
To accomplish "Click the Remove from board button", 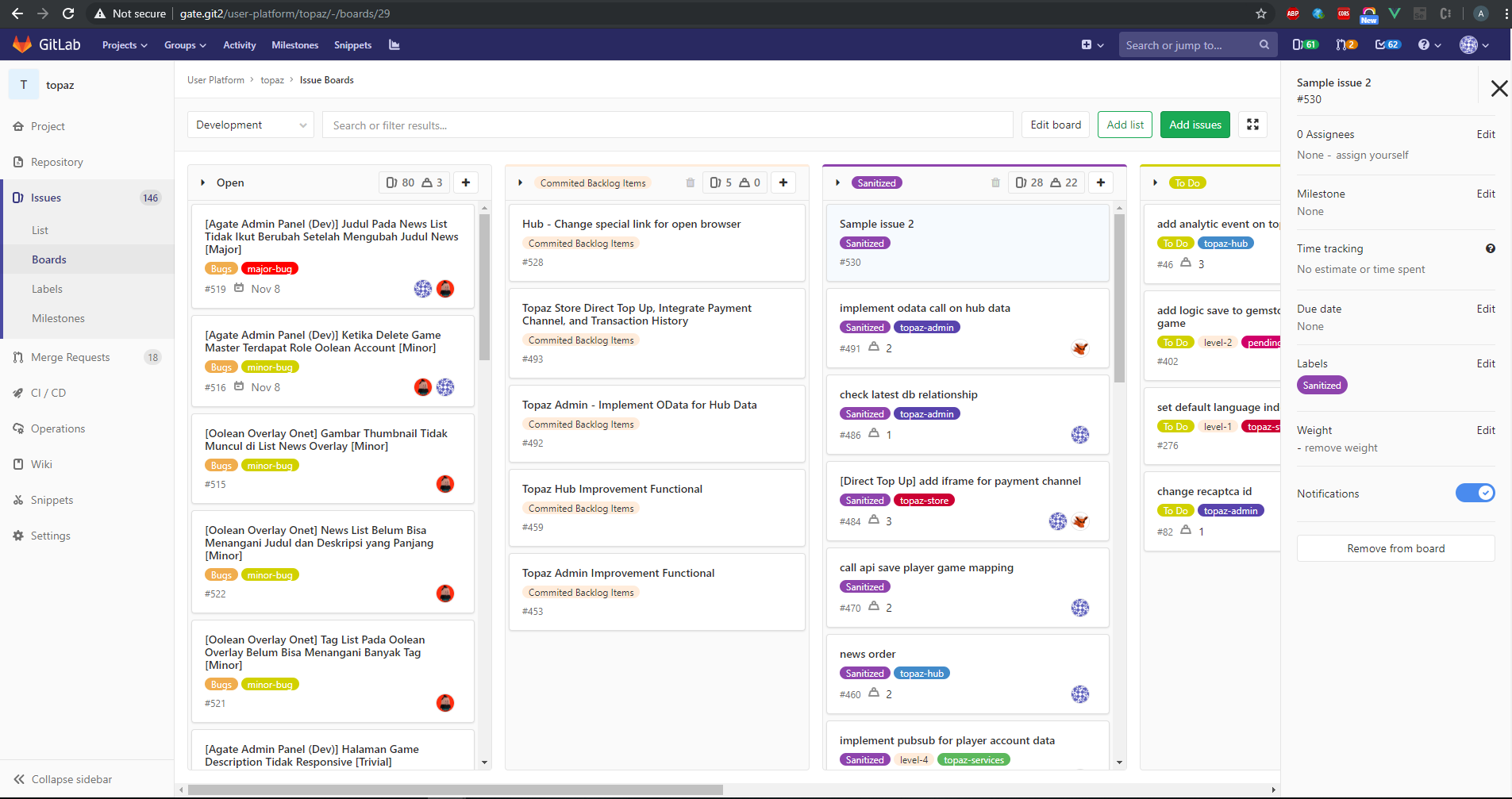I will [x=1395, y=548].
